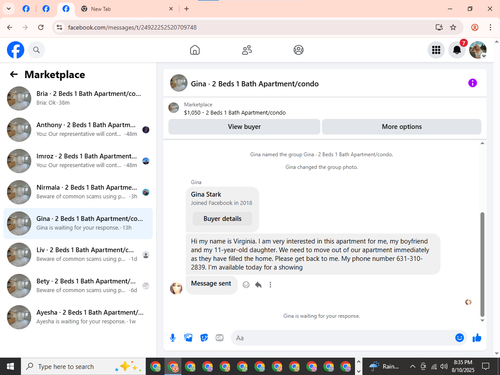Attach a photo with image icon
Screen dimensions: 500x375
pyautogui.click(x=188, y=338)
